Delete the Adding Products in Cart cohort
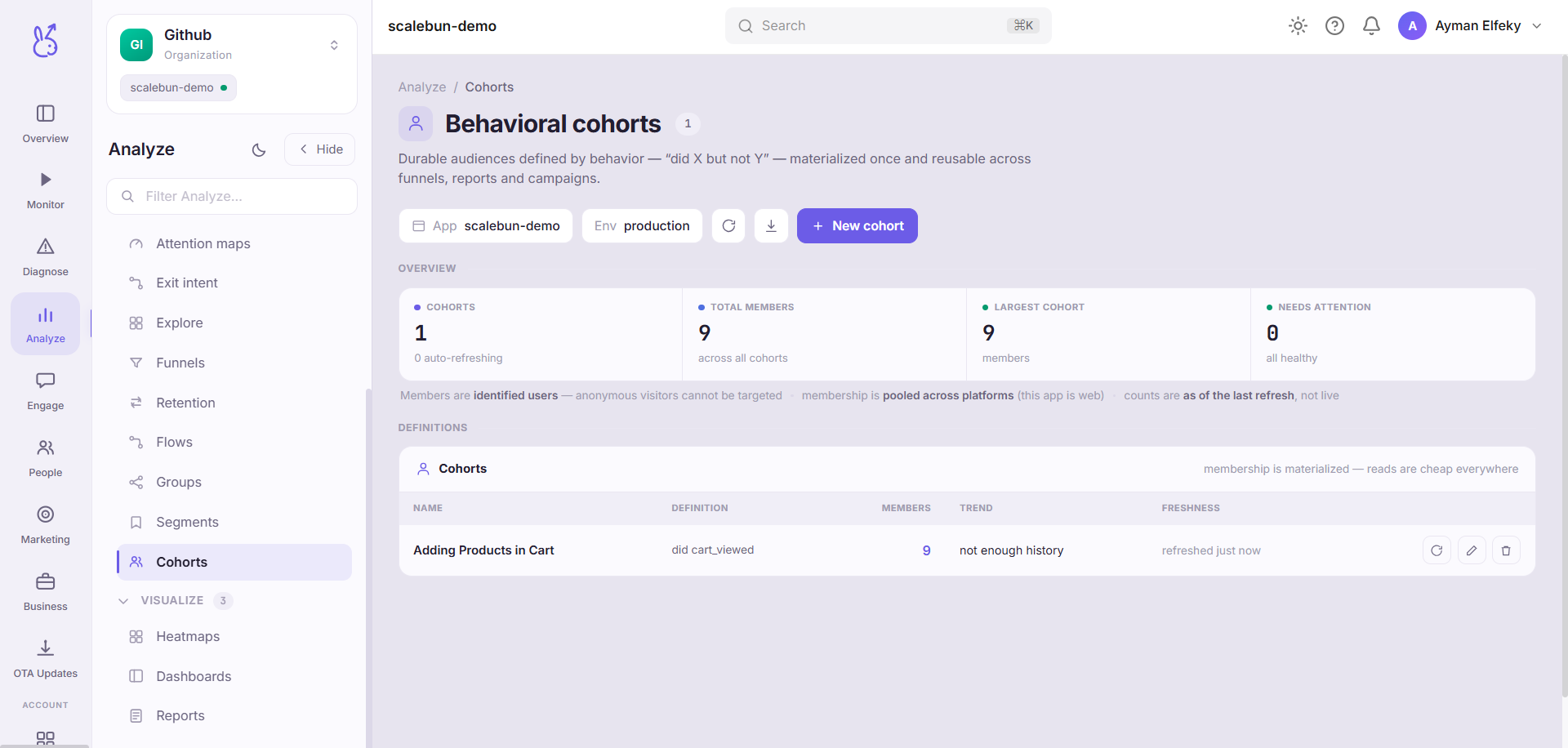The image size is (1568, 748). pyautogui.click(x=1506, y=550)
